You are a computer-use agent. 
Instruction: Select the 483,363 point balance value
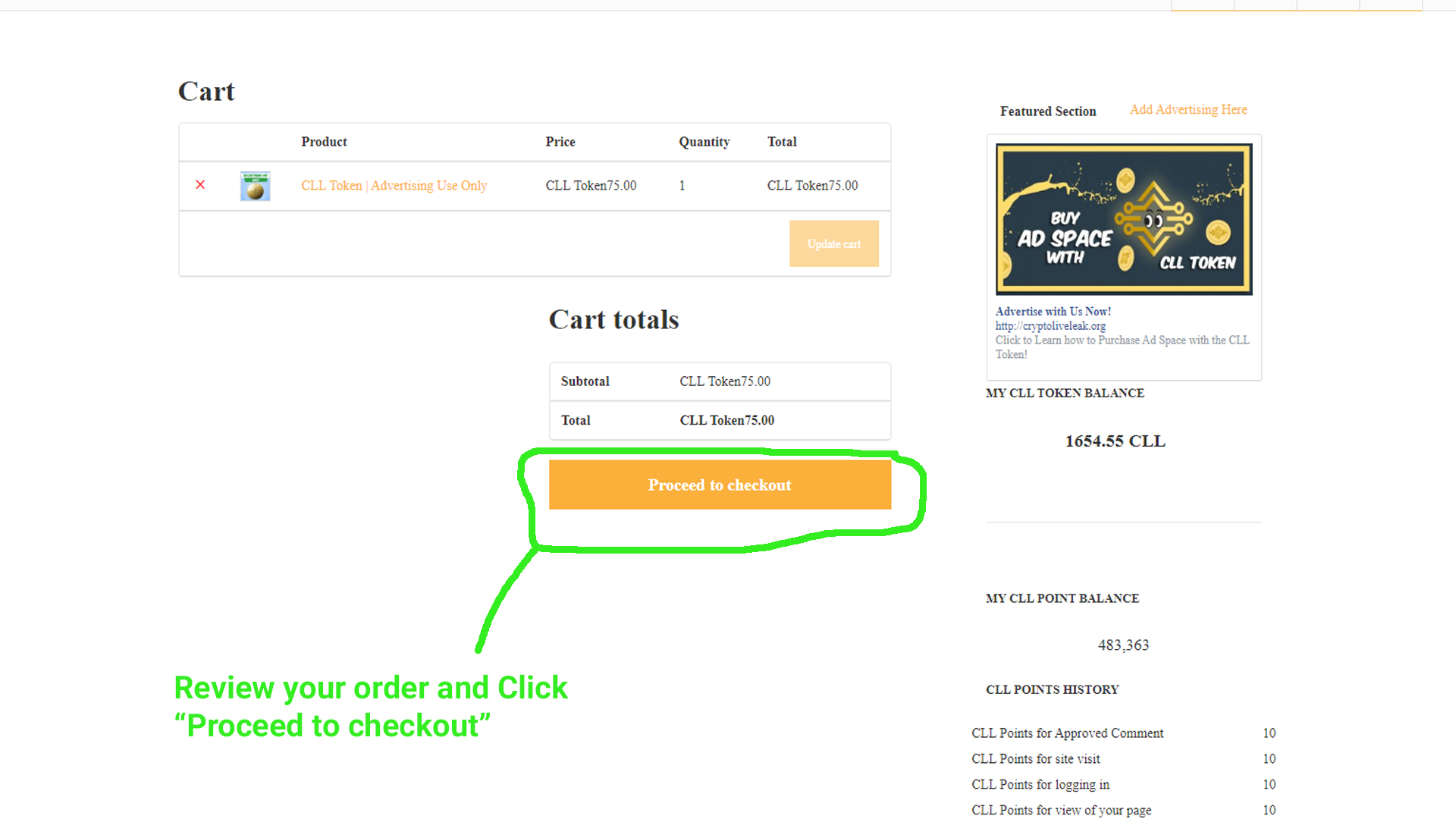click(x=1123, y=645)
